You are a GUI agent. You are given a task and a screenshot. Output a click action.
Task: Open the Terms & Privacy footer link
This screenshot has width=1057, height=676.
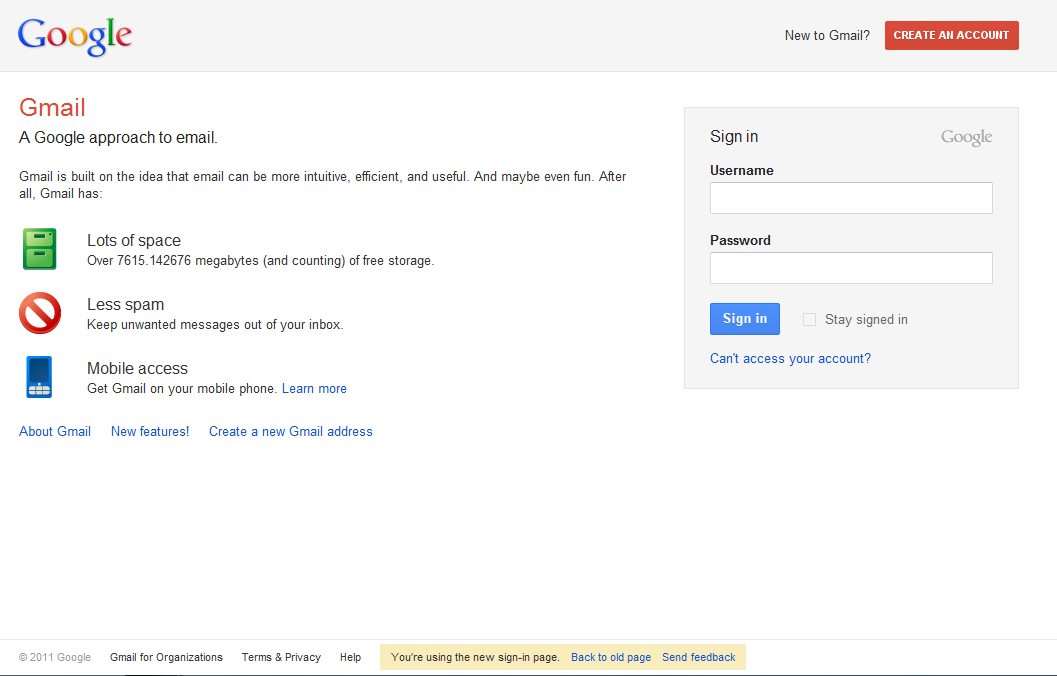pos(281,657)
